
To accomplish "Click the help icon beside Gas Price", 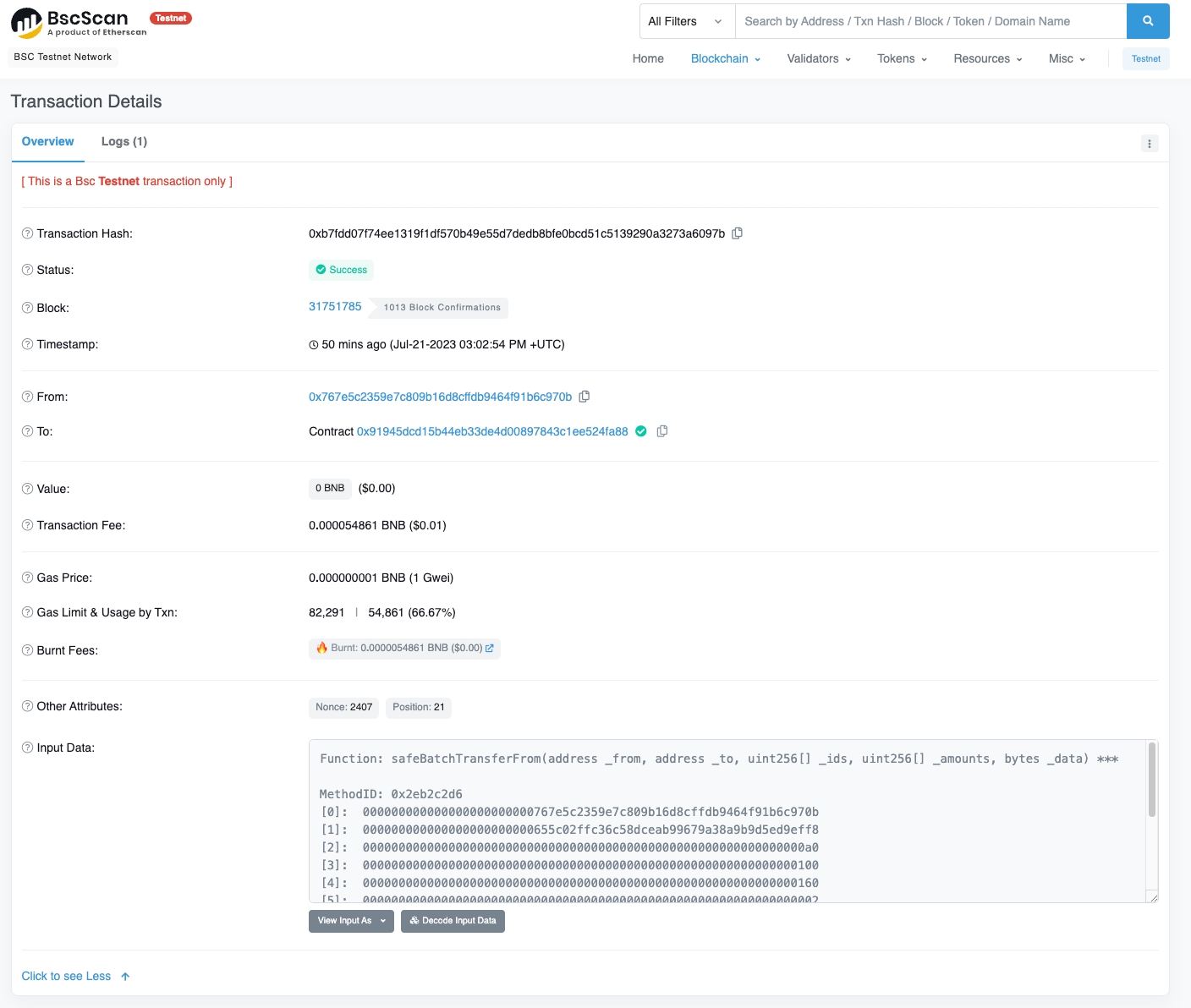I will point(27,578).
